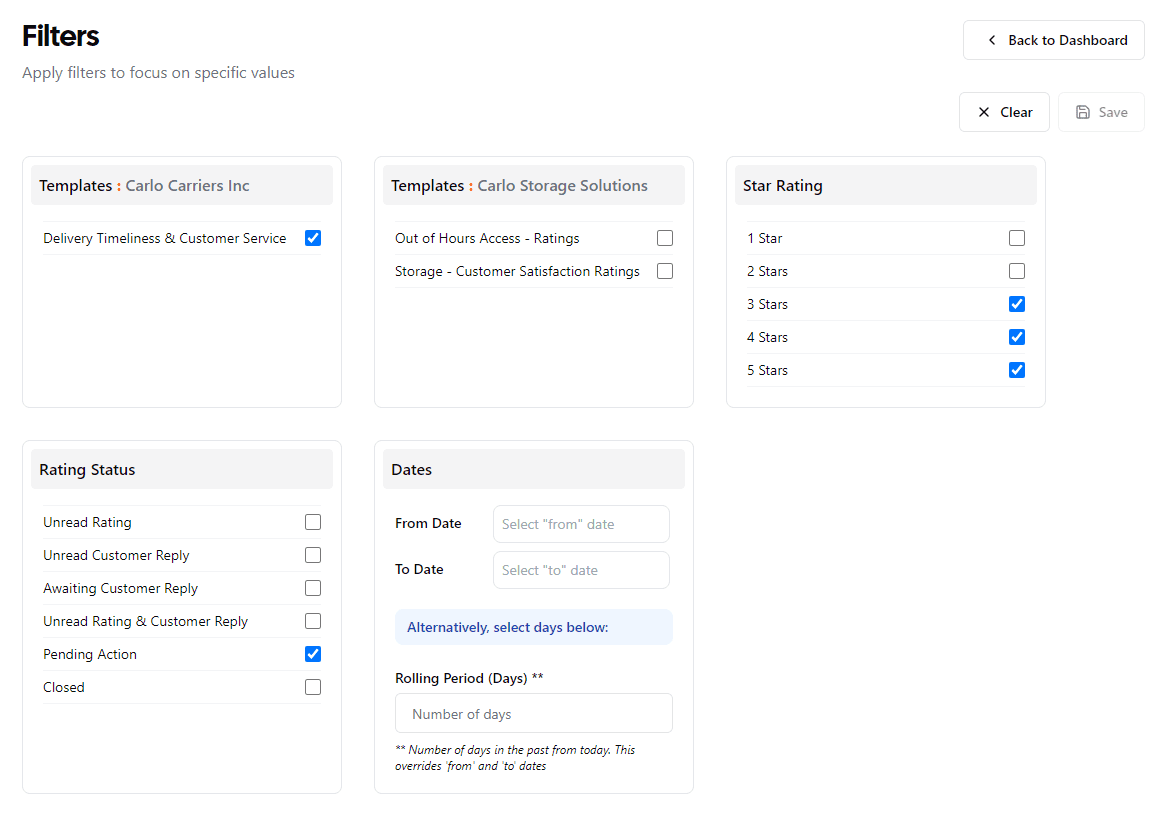The width and height of the screenshot is (1163, 814).
Task: Uncheck the 3 Stars checkbox
Action: (1017, 304)
